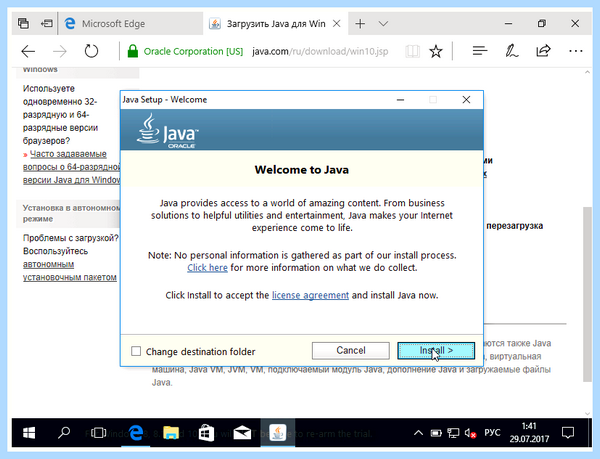Click Java installer taskbar icon
The height and width of the screenshot is (459, 600).
pyautogui.click(x=277, y=433)
